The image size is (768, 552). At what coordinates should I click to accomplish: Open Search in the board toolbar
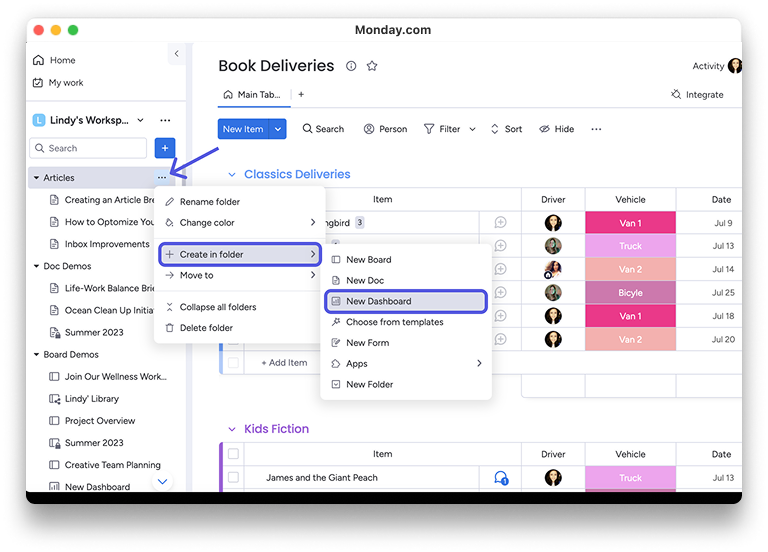click(323, 129)
